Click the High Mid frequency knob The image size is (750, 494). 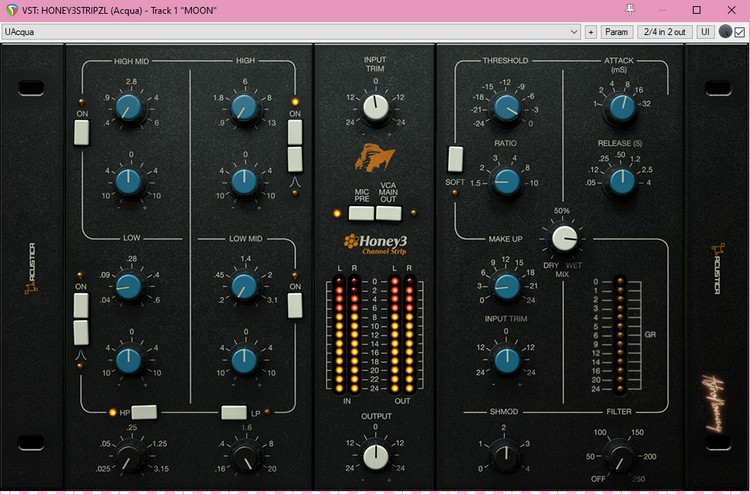coord(128,106)
